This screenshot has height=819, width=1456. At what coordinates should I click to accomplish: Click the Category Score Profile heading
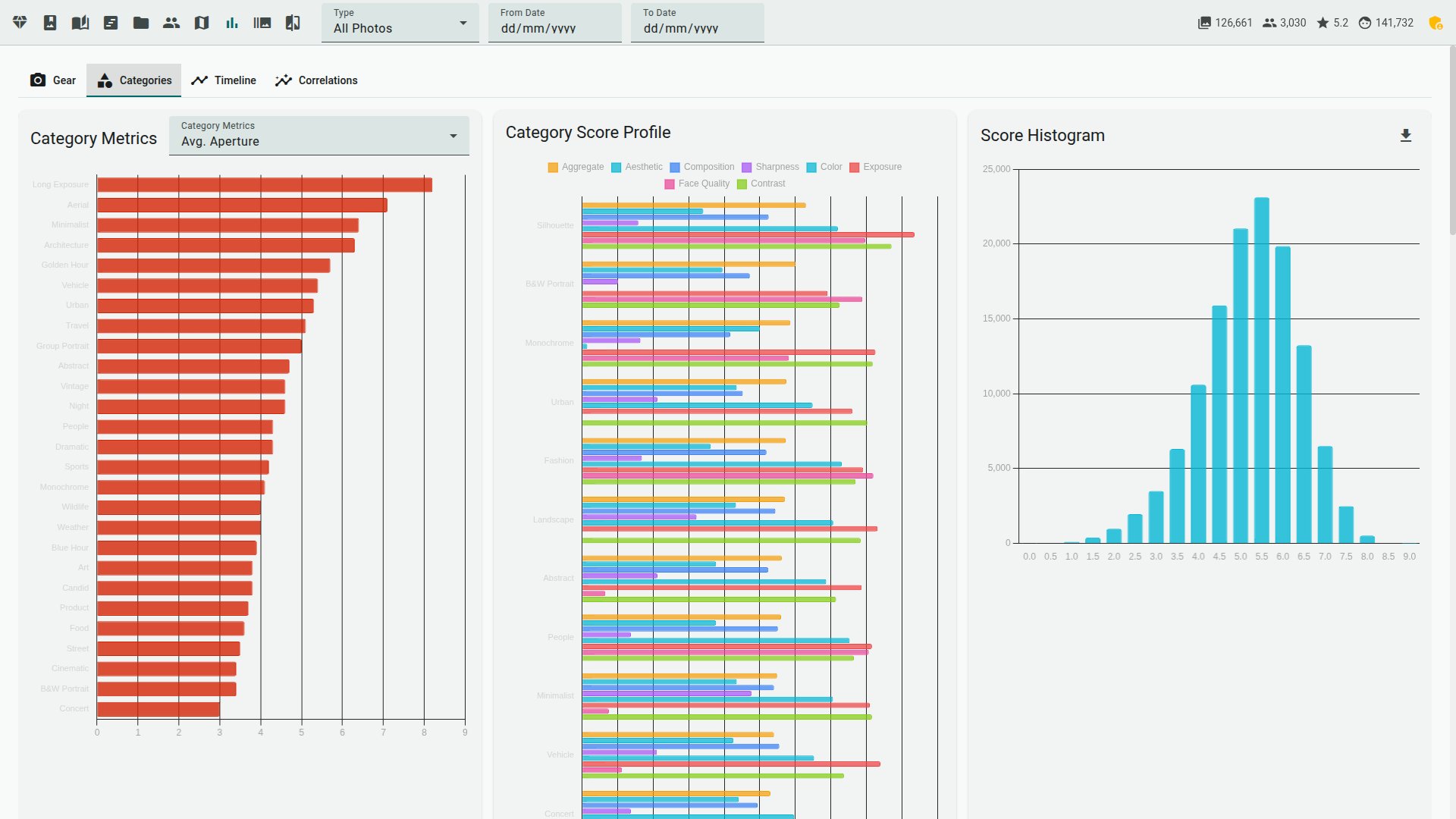point(588,133)
